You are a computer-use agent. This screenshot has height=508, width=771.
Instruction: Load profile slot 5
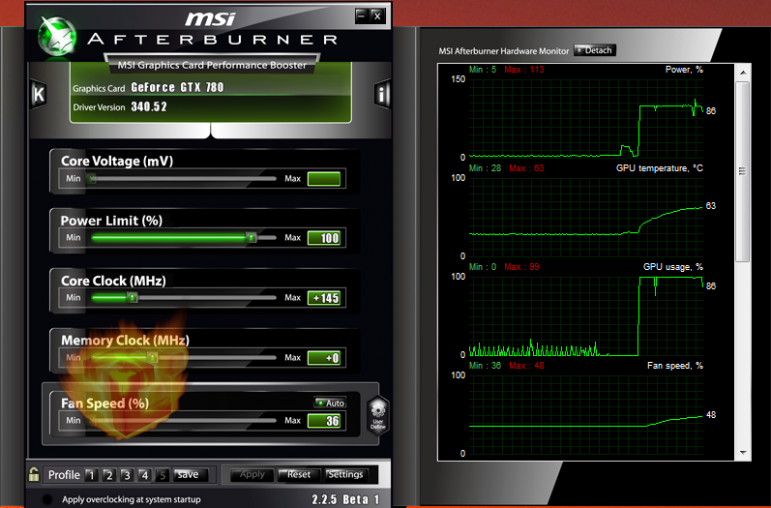(162, 475)
